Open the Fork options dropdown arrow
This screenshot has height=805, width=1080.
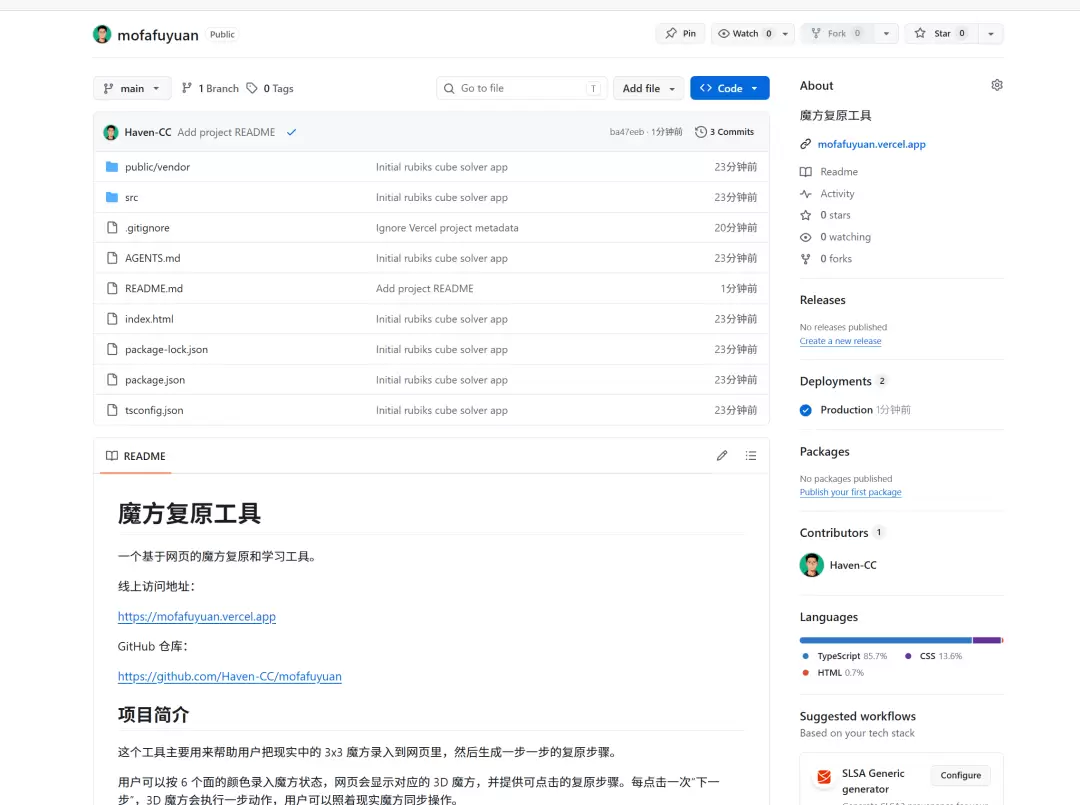coord(886,33)
